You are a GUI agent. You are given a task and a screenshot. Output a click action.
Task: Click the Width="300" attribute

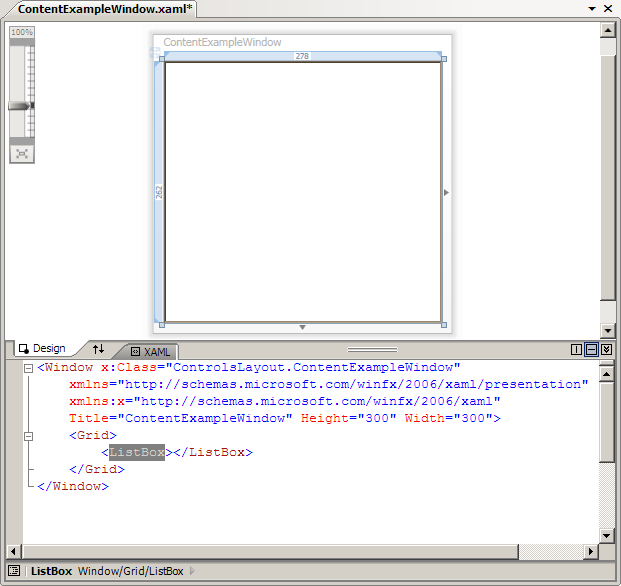pyautogui.click(x=449, y=418)
